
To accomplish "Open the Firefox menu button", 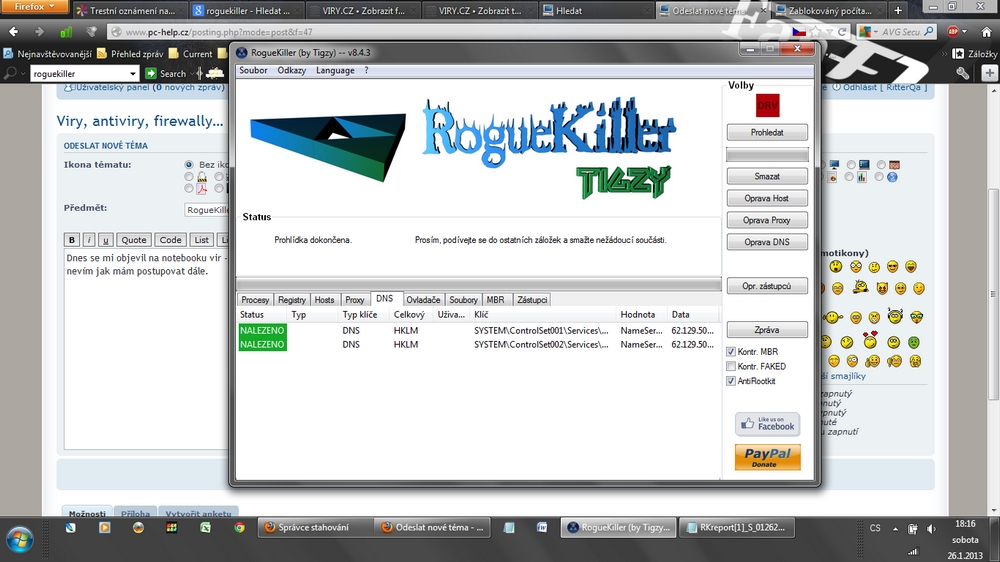I will coord(34,6).
